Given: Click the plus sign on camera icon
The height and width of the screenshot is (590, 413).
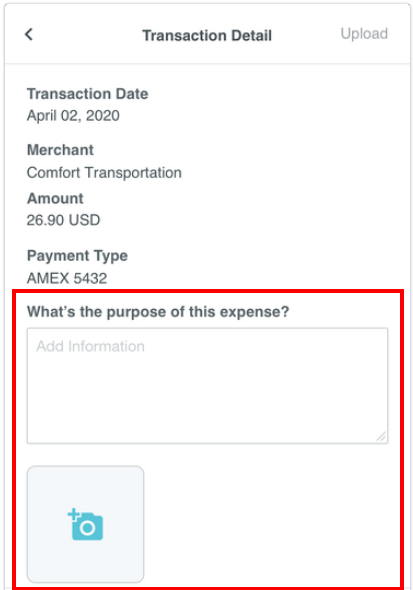Looking at the screenshot, I should [73, 514].
